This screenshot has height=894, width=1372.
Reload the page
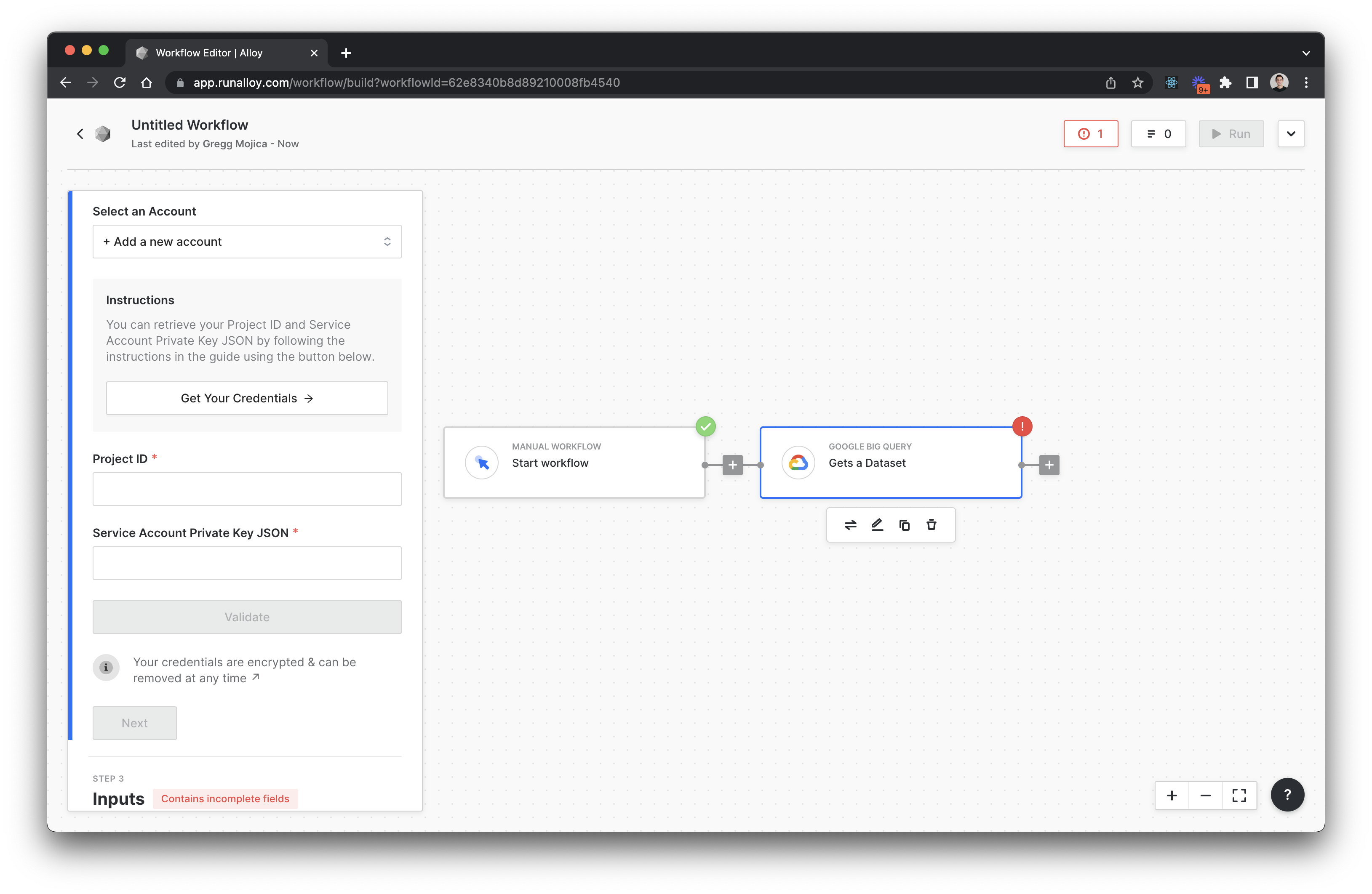click(x=119, y=82)
